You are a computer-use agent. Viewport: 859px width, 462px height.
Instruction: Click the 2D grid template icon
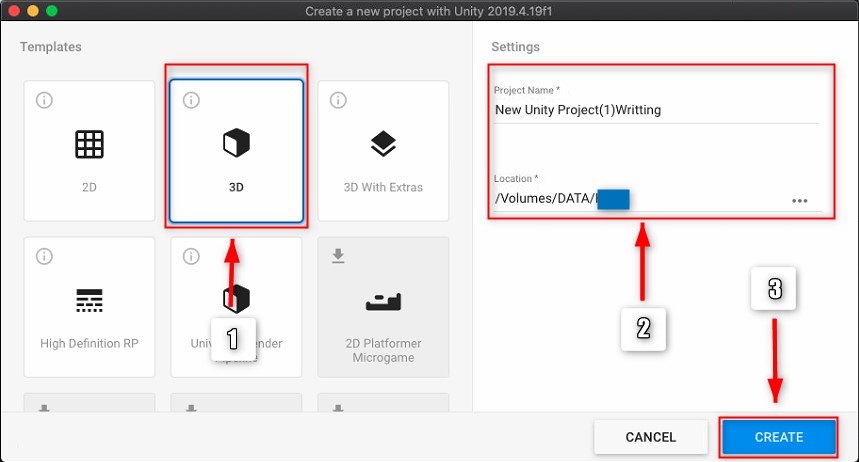pyautogui.click(x=89, y=144)
